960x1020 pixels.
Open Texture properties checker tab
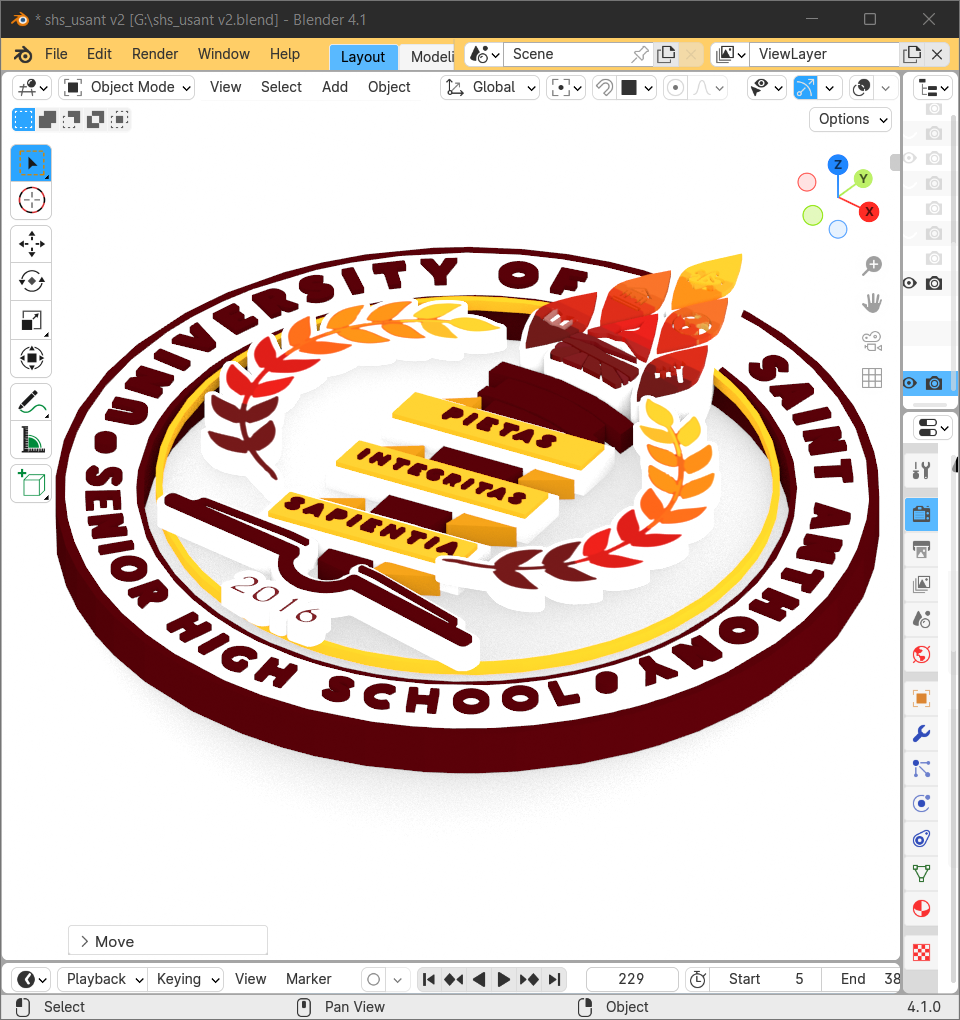pos(921,953)
